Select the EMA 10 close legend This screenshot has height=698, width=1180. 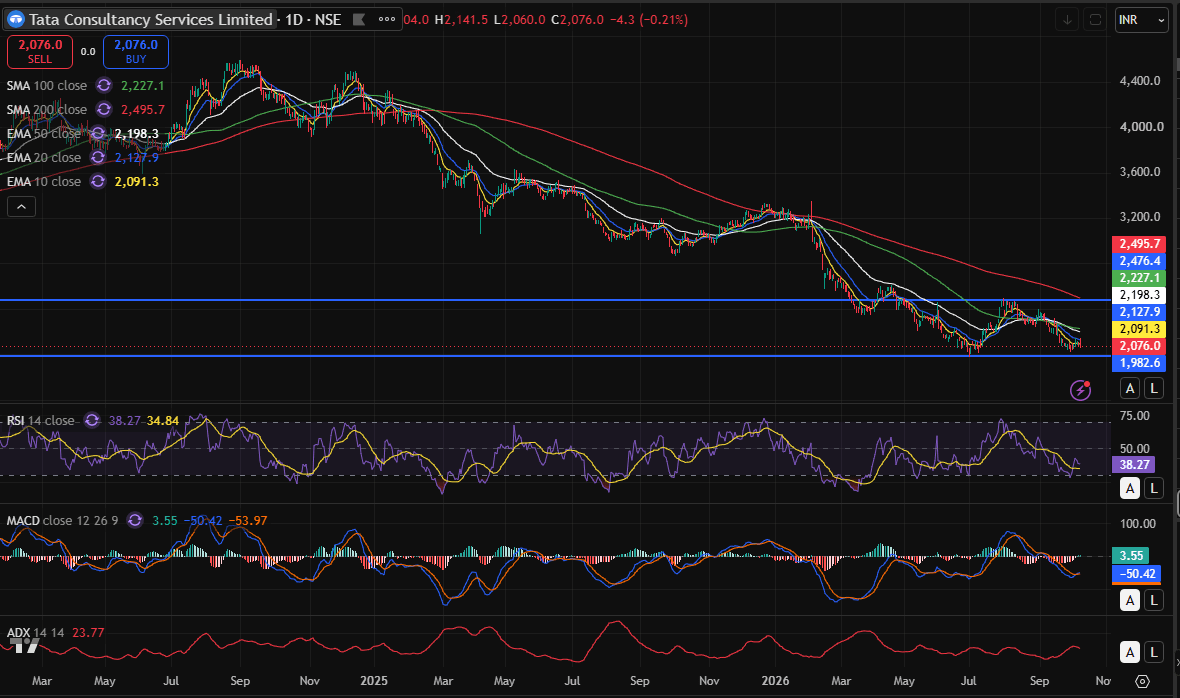[44, 182]
